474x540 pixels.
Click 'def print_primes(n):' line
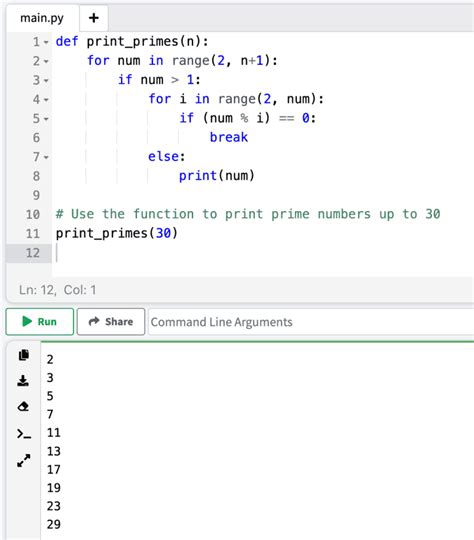pos(132,41)
